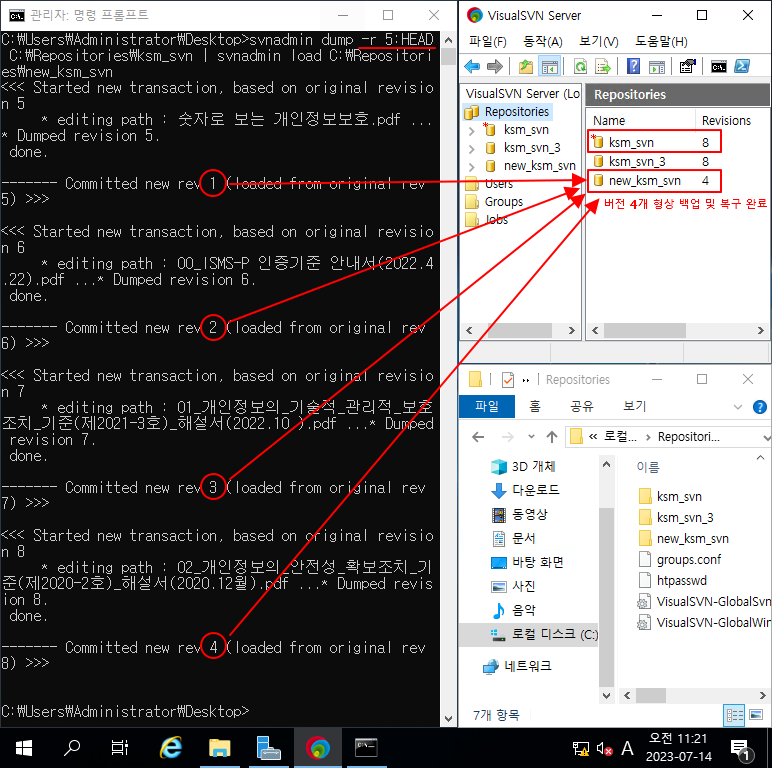
Task: Click Forward arrow in File Explorer
Action: coord(507,437)
